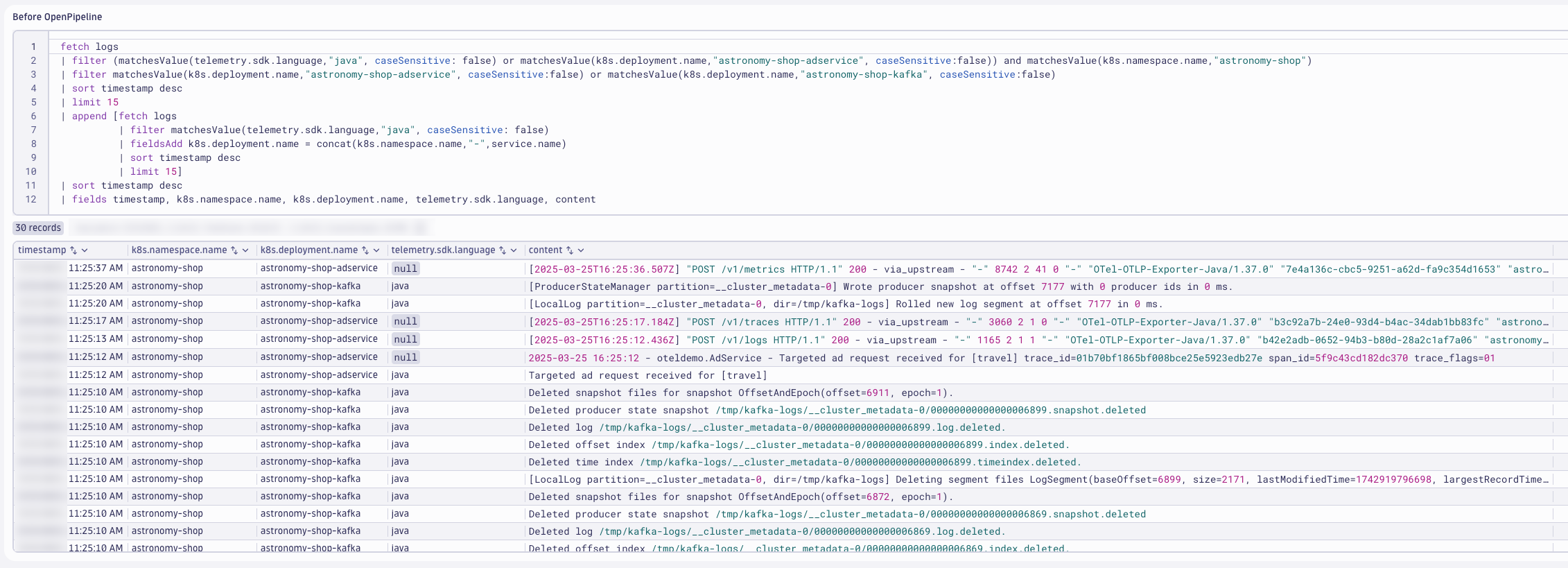Sort results by the timestamp column icon
Screen dimensions: 1568x568
tap(73, 250)
